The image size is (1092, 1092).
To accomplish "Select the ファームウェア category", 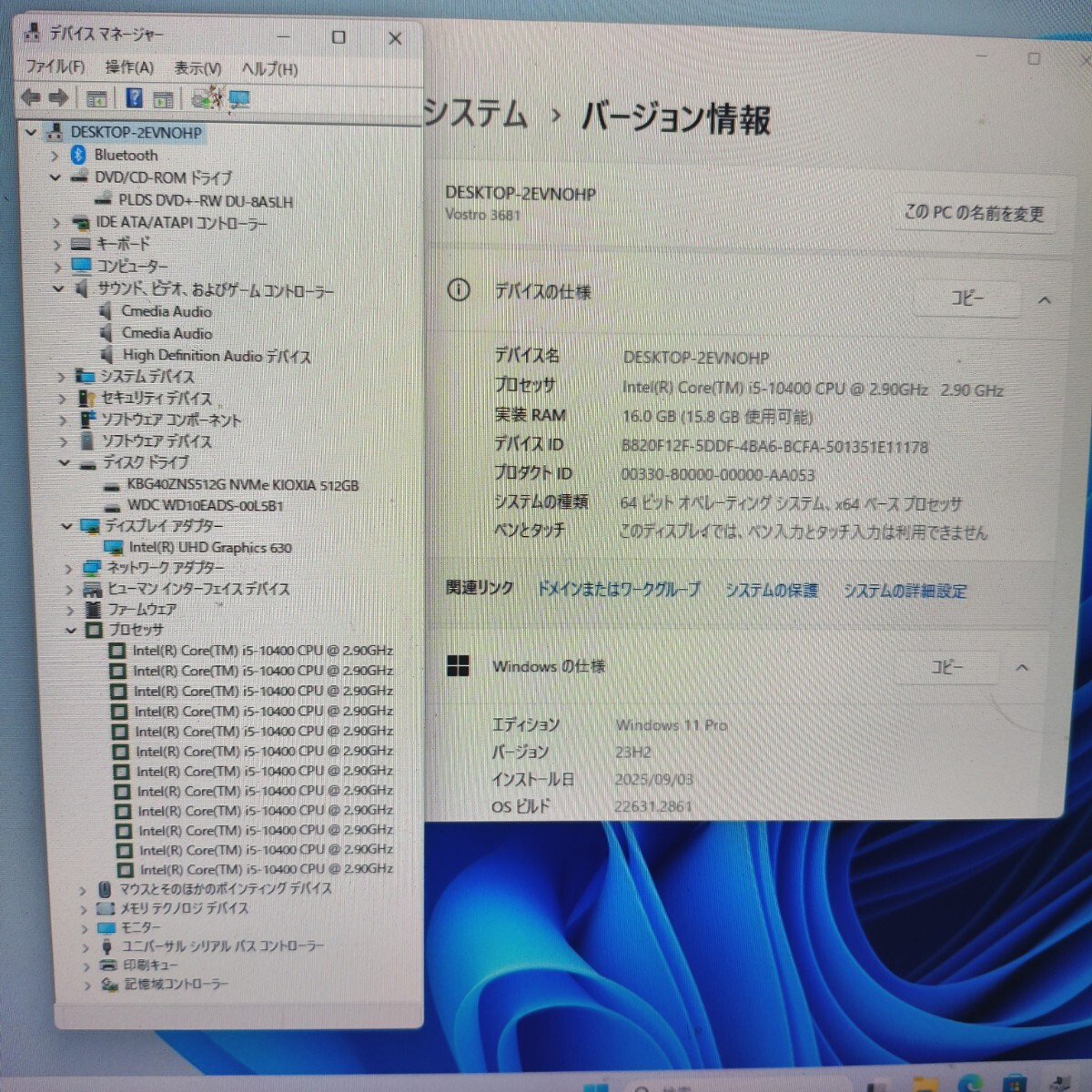I will pos(142,609).
